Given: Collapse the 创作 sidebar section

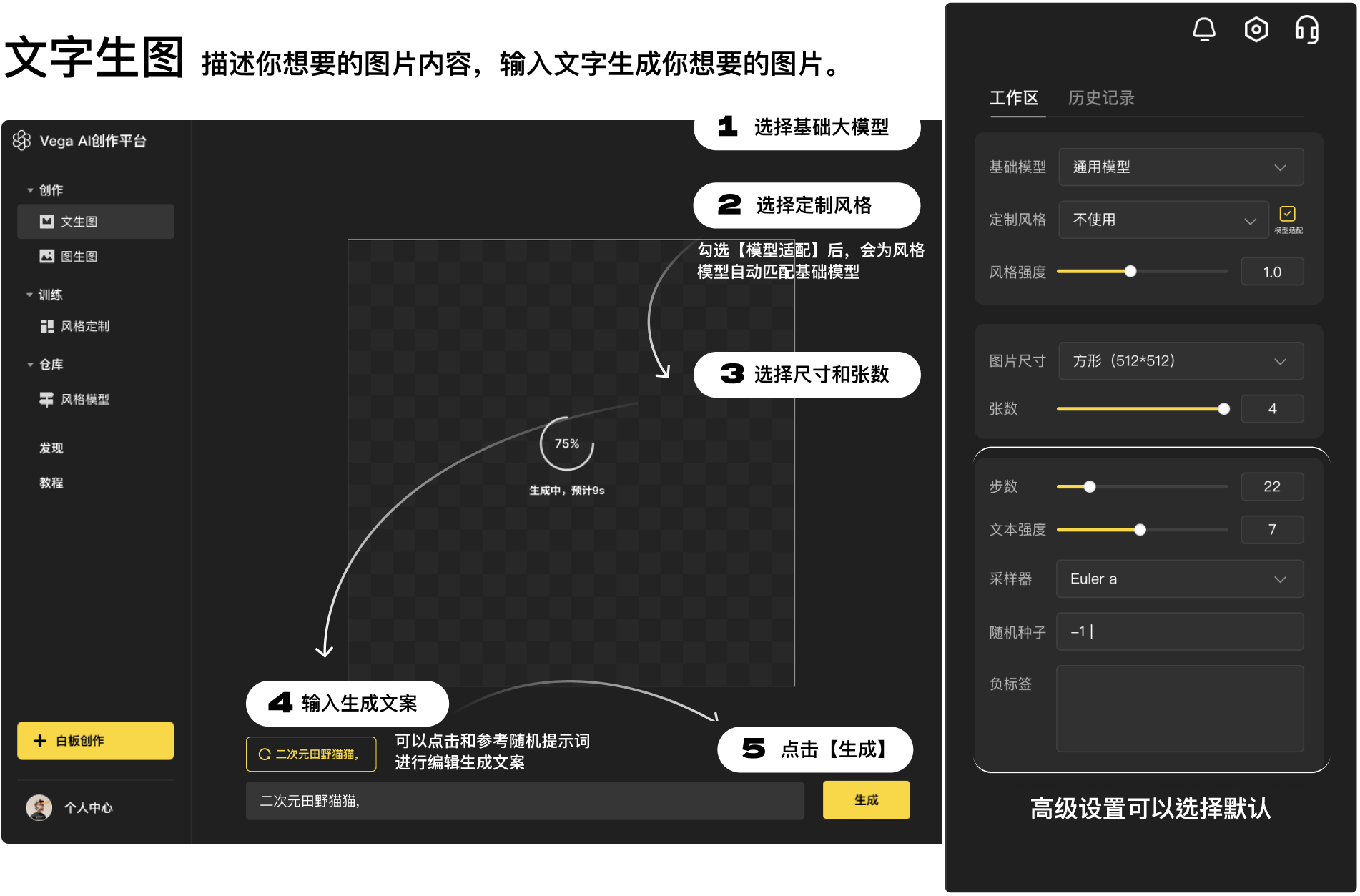Looking at the screenshot, I should (x=30, y=190).
